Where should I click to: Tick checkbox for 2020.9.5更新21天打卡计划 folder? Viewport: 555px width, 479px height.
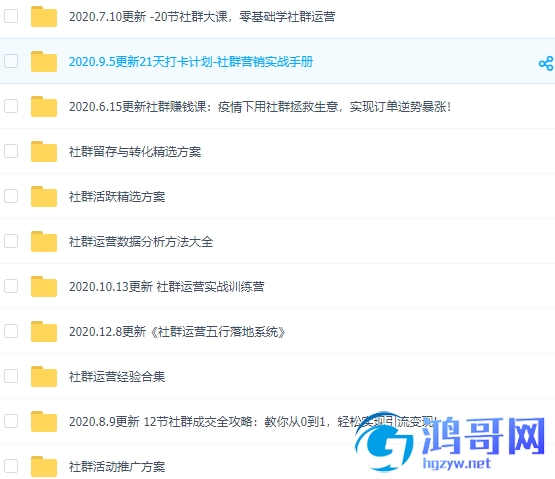click(11, 61)
